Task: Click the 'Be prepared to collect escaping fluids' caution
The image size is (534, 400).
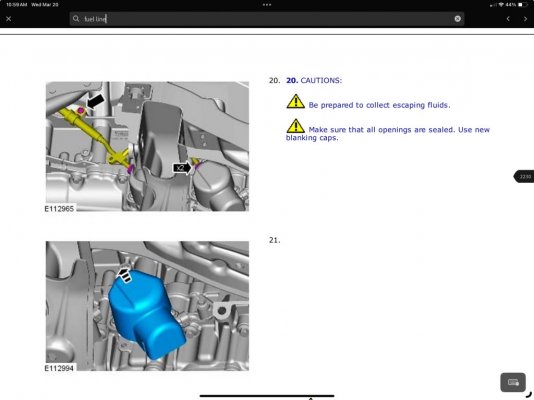Action: click(379, 105)
